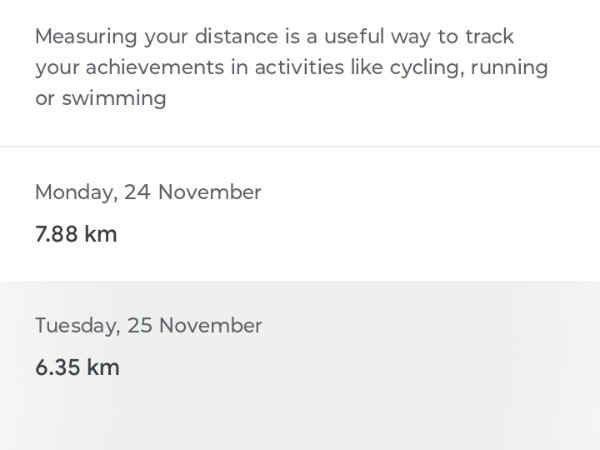Click the 6.35 km distance value
The width and height of the screenshot is (600, 450).
pyautogui.click(x=77, y=367)
